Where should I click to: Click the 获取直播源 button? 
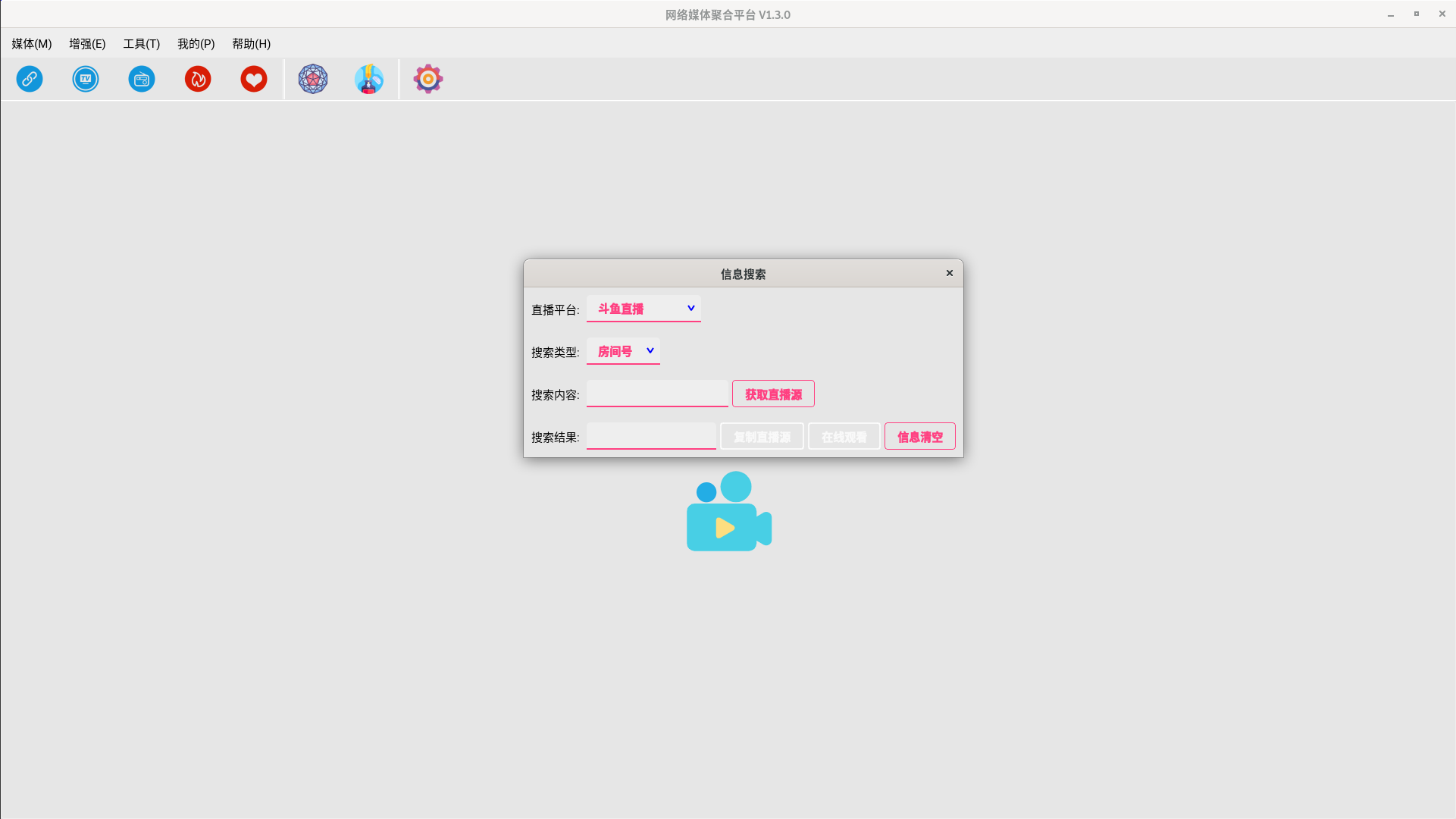(x=773, y=394)
